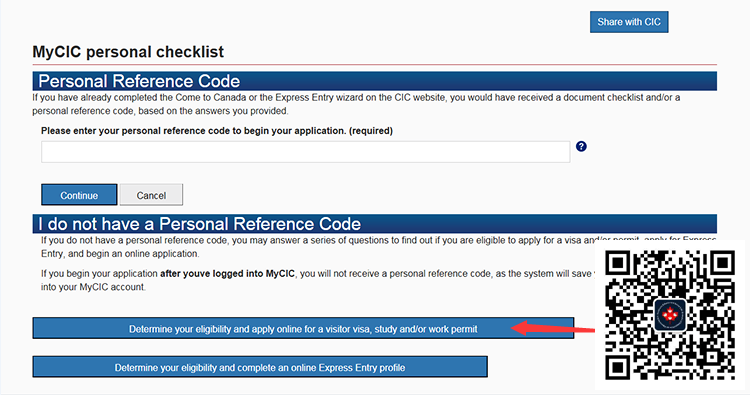Determine eligibility for visitor visa, study, work permit
750x395 pixels.
(x=303, y=329)
